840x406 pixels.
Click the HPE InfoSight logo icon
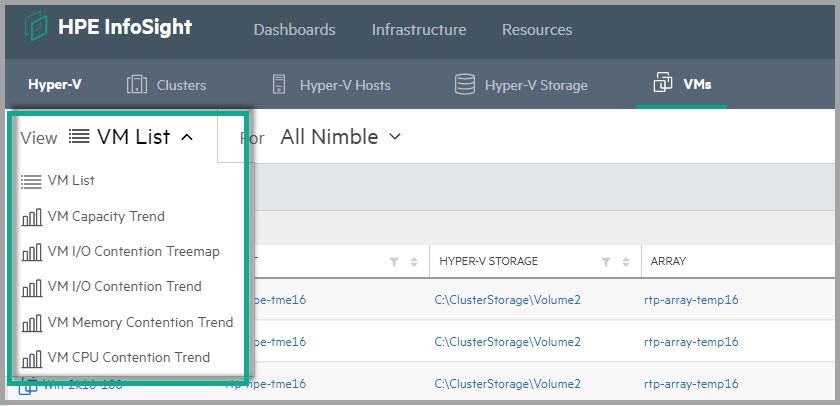coord(36,27)
